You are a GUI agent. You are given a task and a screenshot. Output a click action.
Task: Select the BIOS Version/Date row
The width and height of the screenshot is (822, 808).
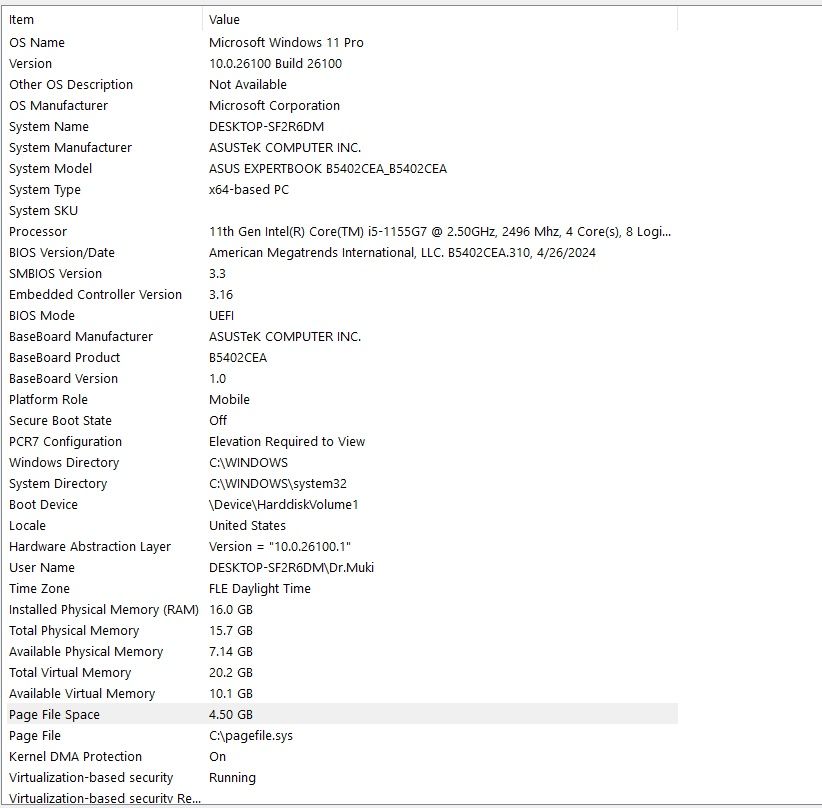click(x=342, y=252)
